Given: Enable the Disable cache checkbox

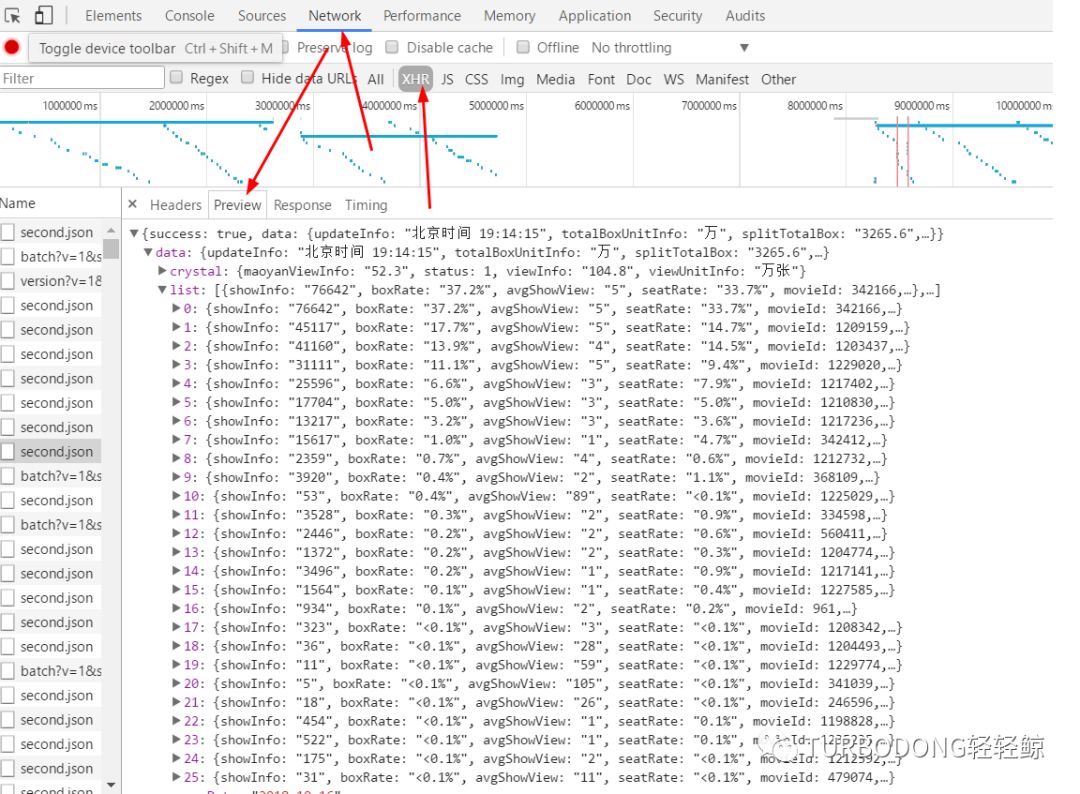Looking at the screenshot, I should (392, 47).
